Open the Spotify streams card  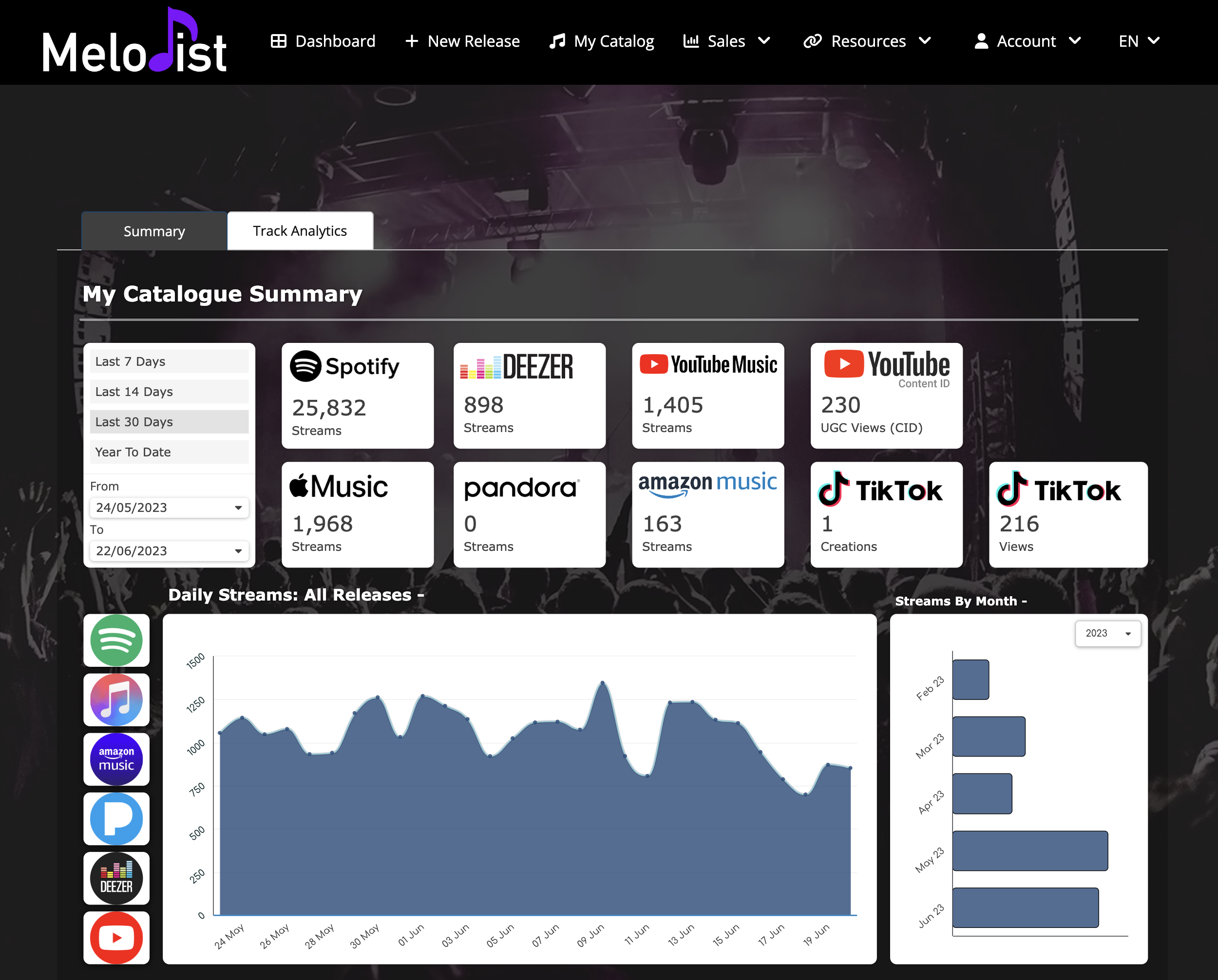(x=358, y=396)
